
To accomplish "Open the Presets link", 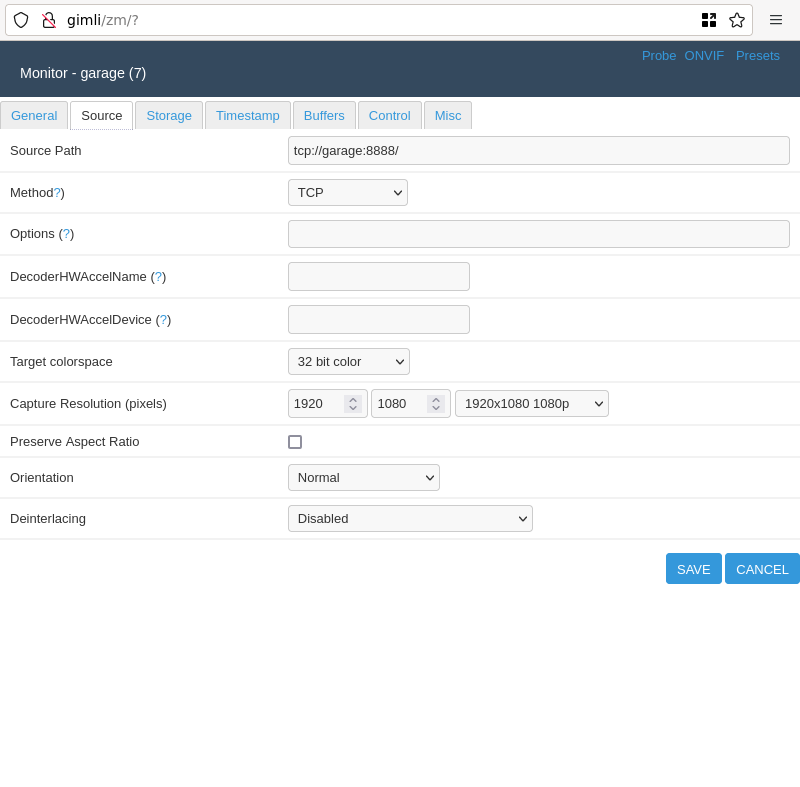I will click(758, 56).
